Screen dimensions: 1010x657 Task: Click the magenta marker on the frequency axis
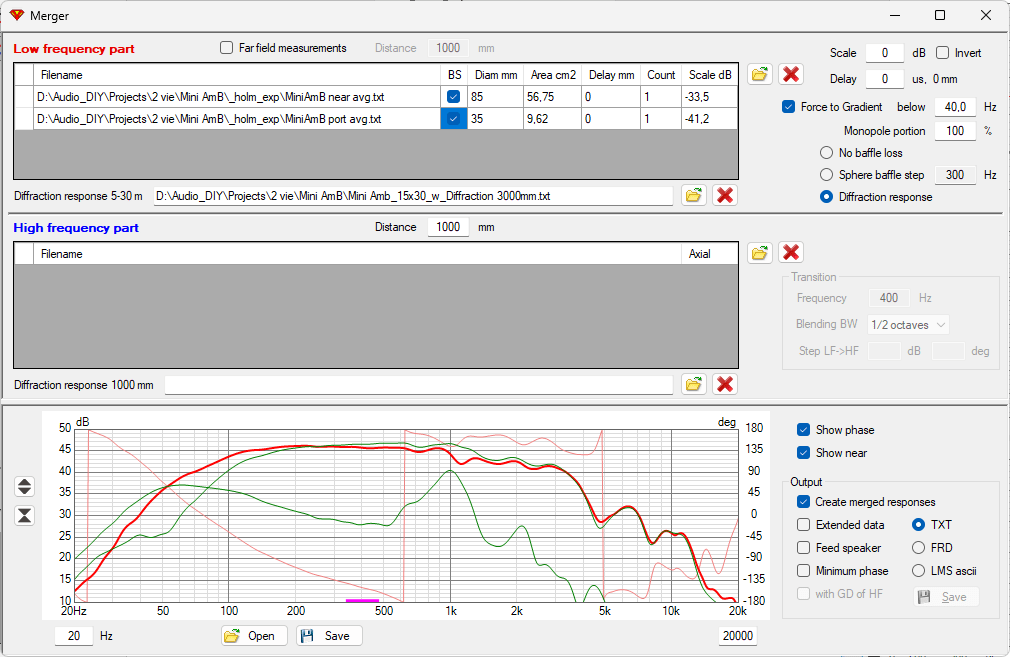coord(362,601)
